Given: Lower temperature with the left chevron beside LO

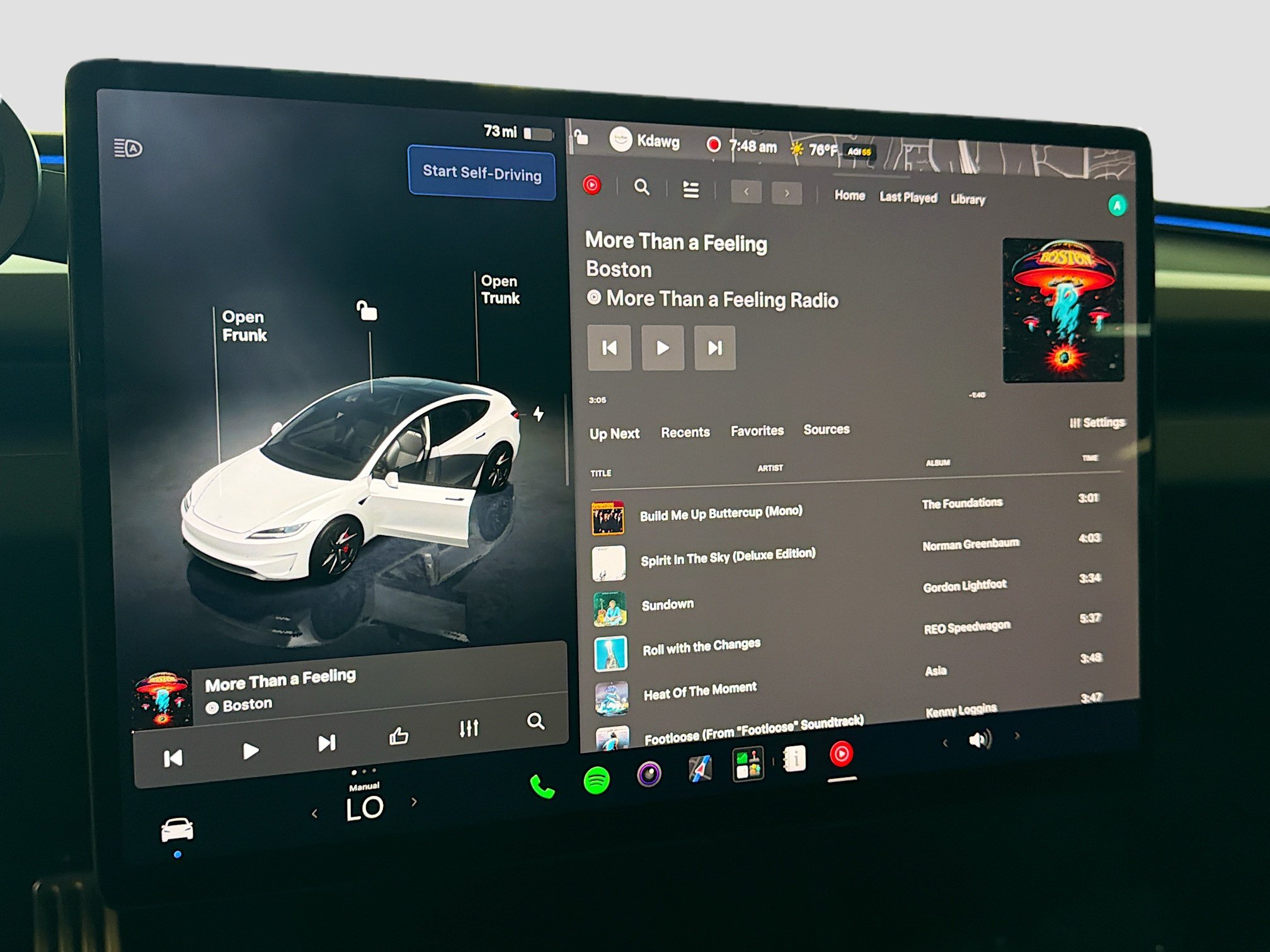Looking at the screenshot, I should point(314,813).
